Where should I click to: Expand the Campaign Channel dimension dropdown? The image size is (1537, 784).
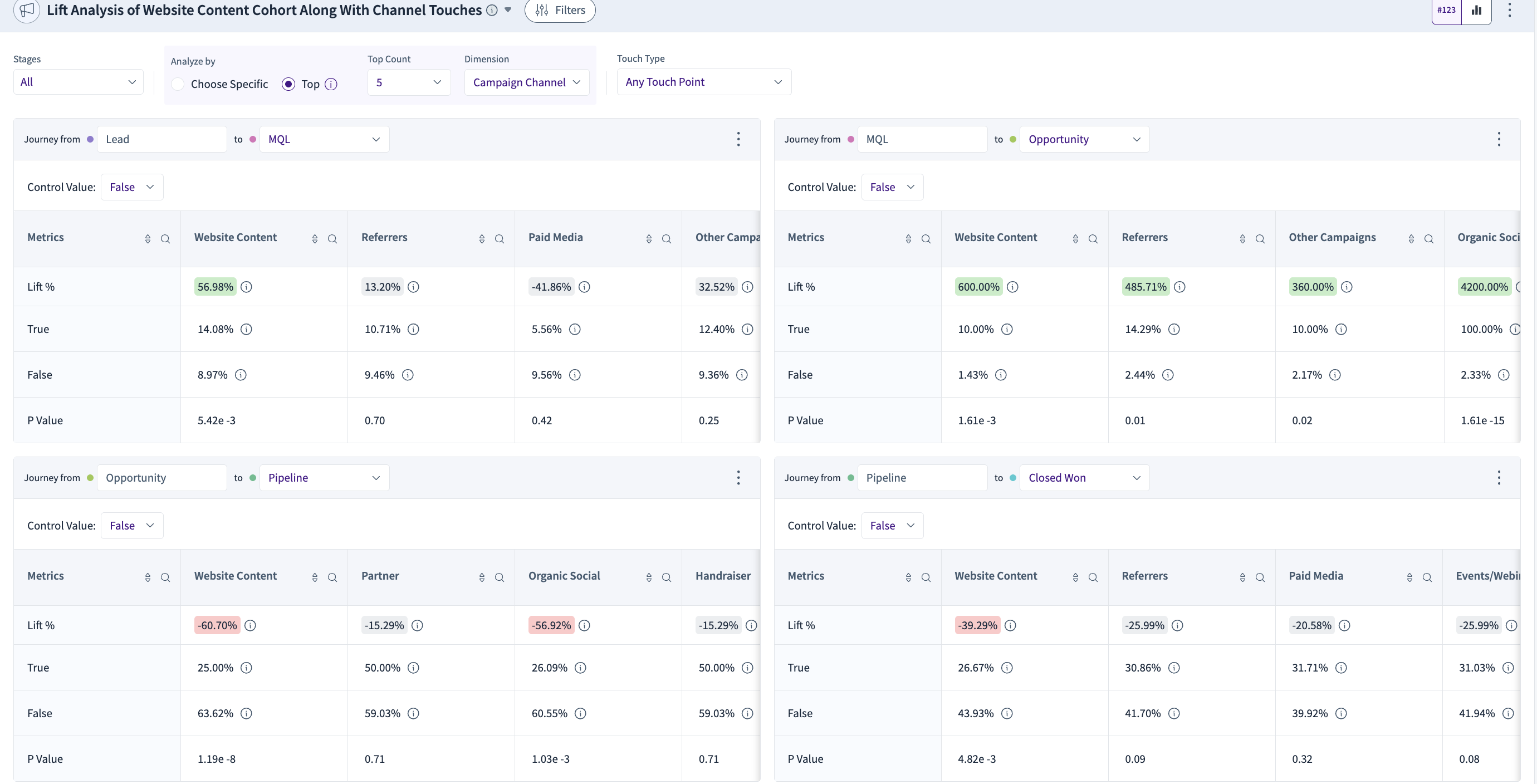coord(526,82)
